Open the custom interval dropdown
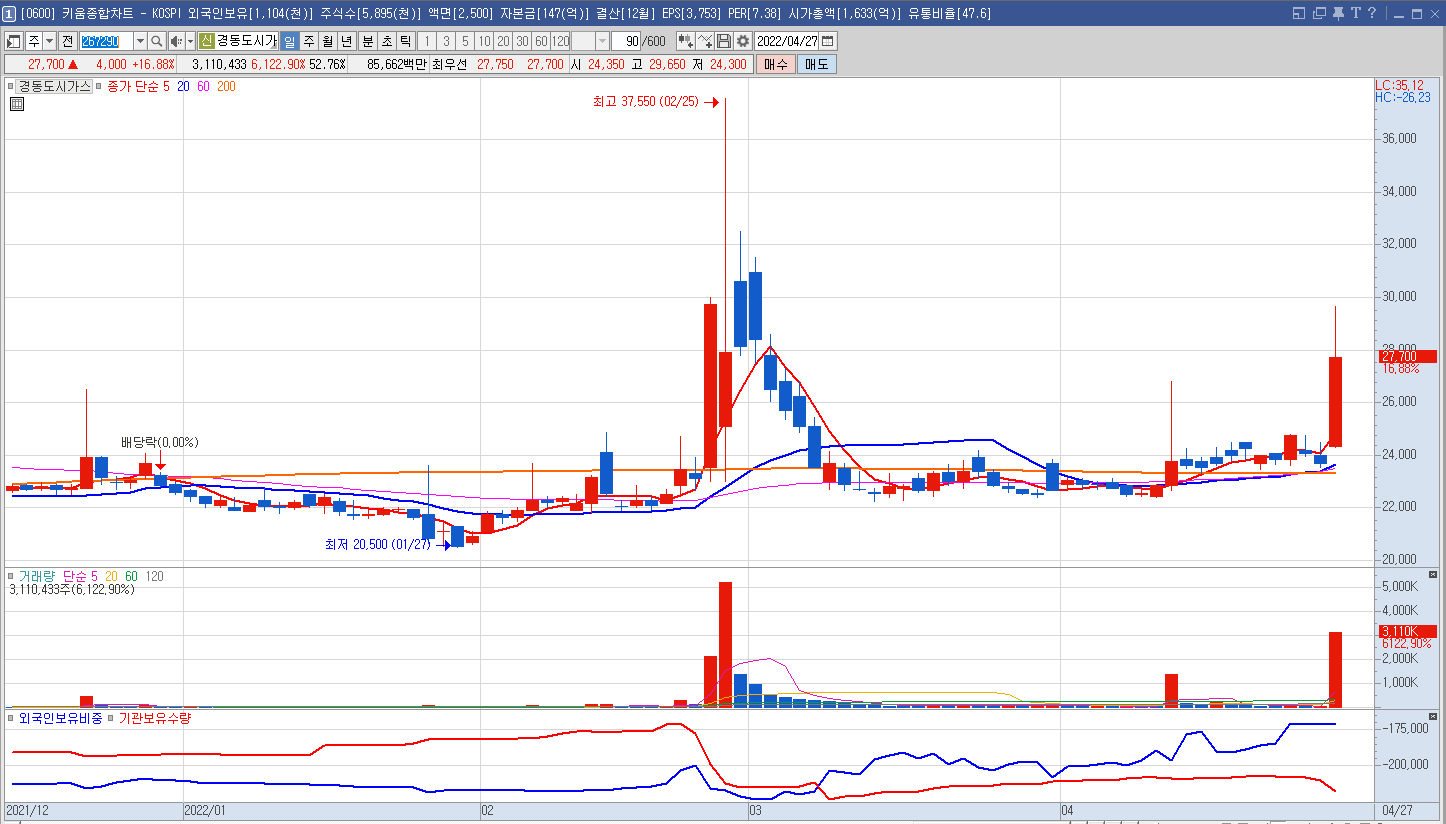 tap(602, 41)
